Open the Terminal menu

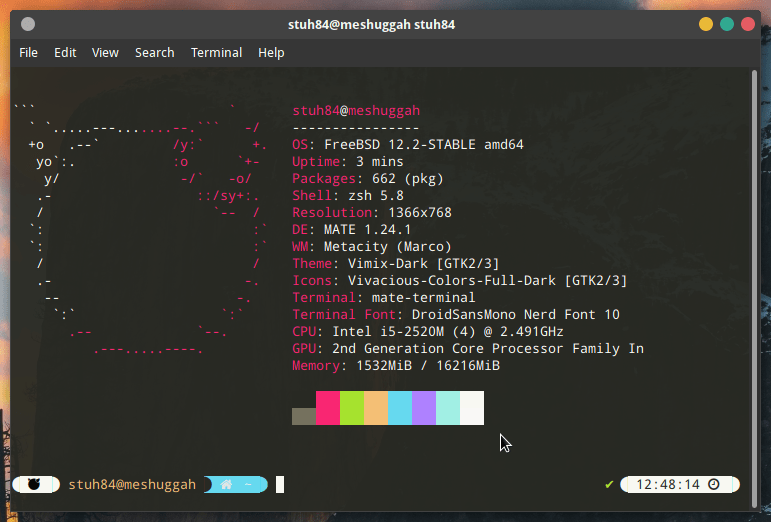(216, 53)
